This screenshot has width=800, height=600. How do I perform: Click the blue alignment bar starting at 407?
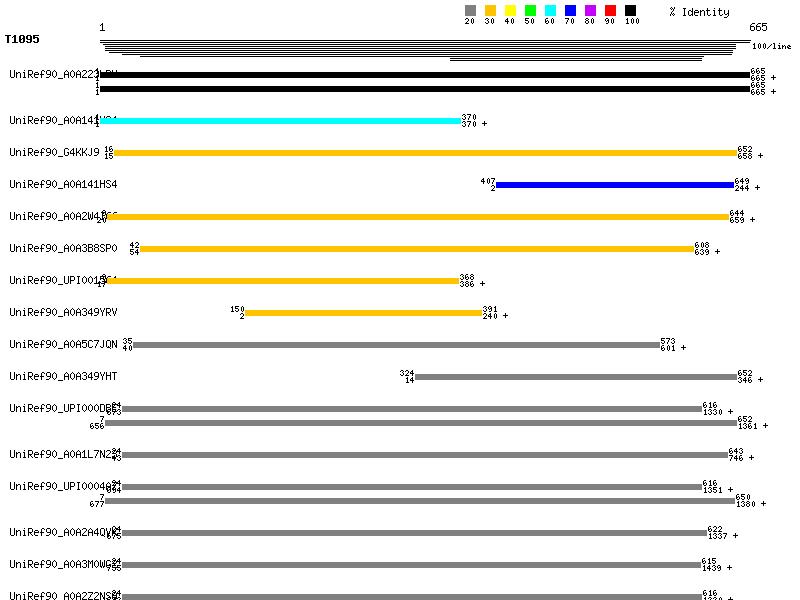point(615,185)
